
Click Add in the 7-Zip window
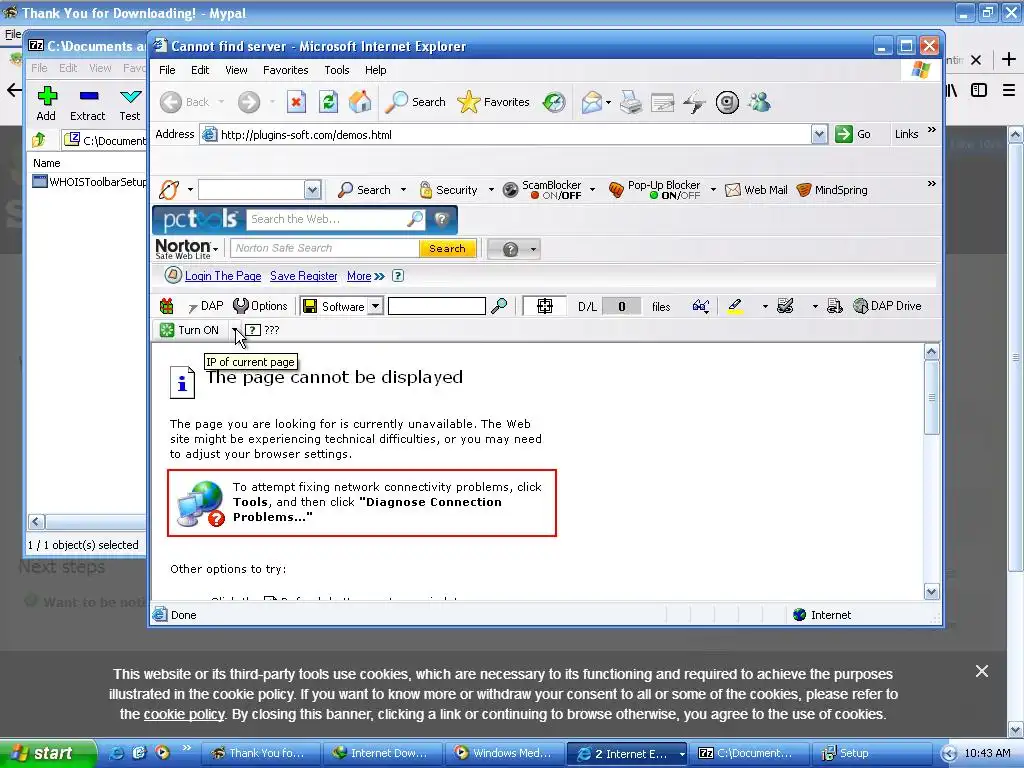coord(46,103)
